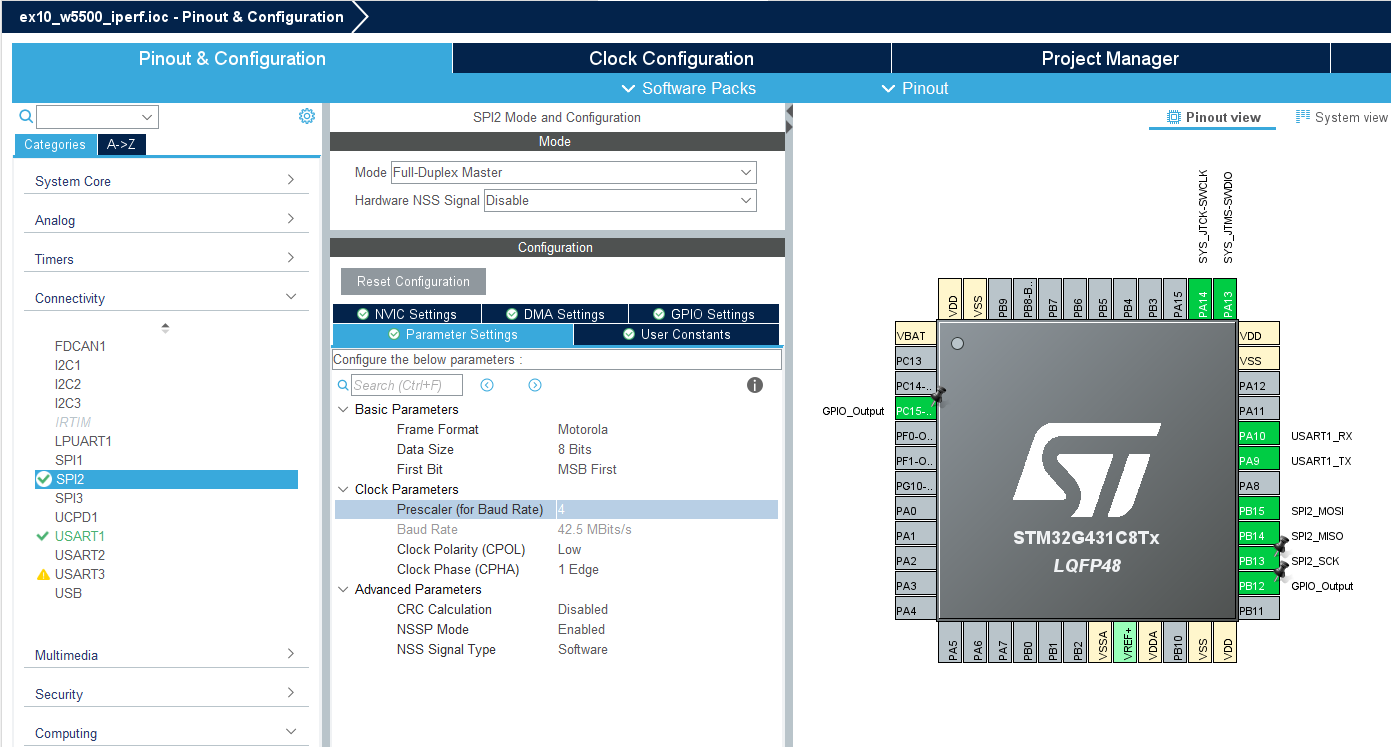Click Data Size 8 Bits value
Image resolution: width=1391 pixels, height=747 pixels.
click(575, 449)
